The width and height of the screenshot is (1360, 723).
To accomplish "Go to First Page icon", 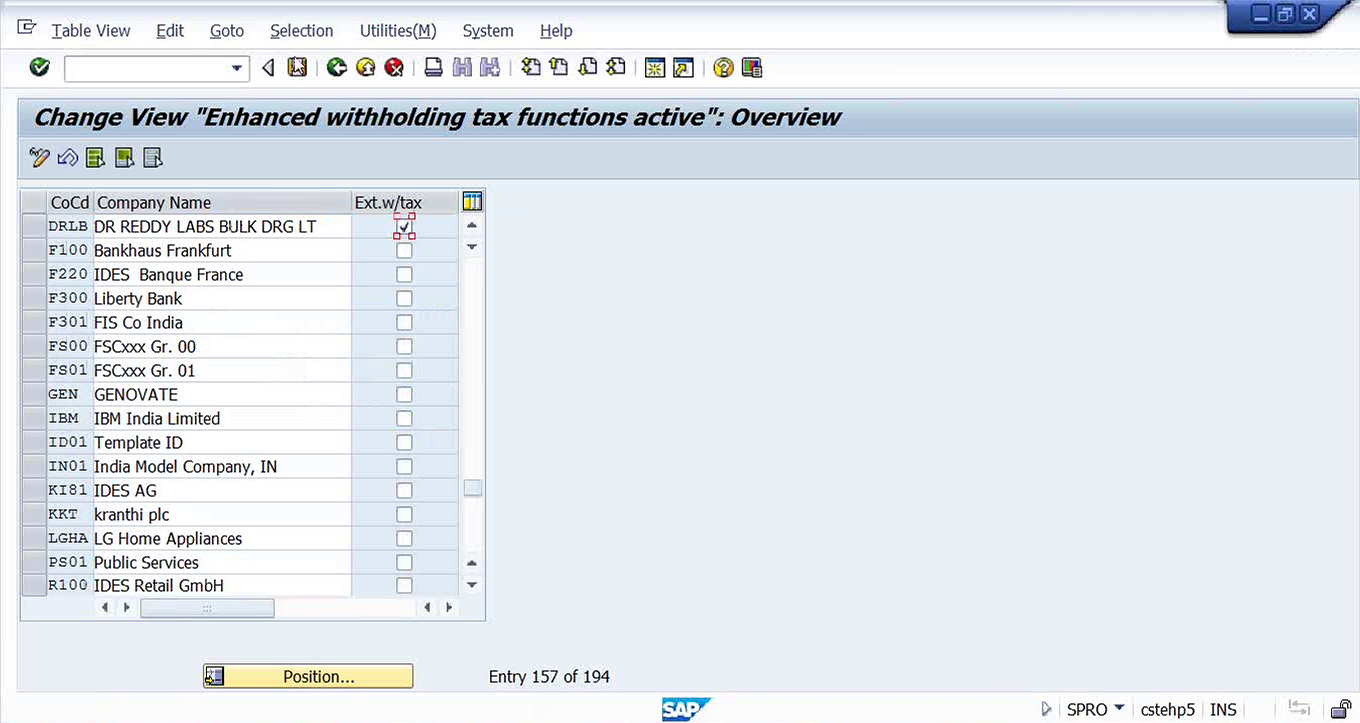I will 531,68.
